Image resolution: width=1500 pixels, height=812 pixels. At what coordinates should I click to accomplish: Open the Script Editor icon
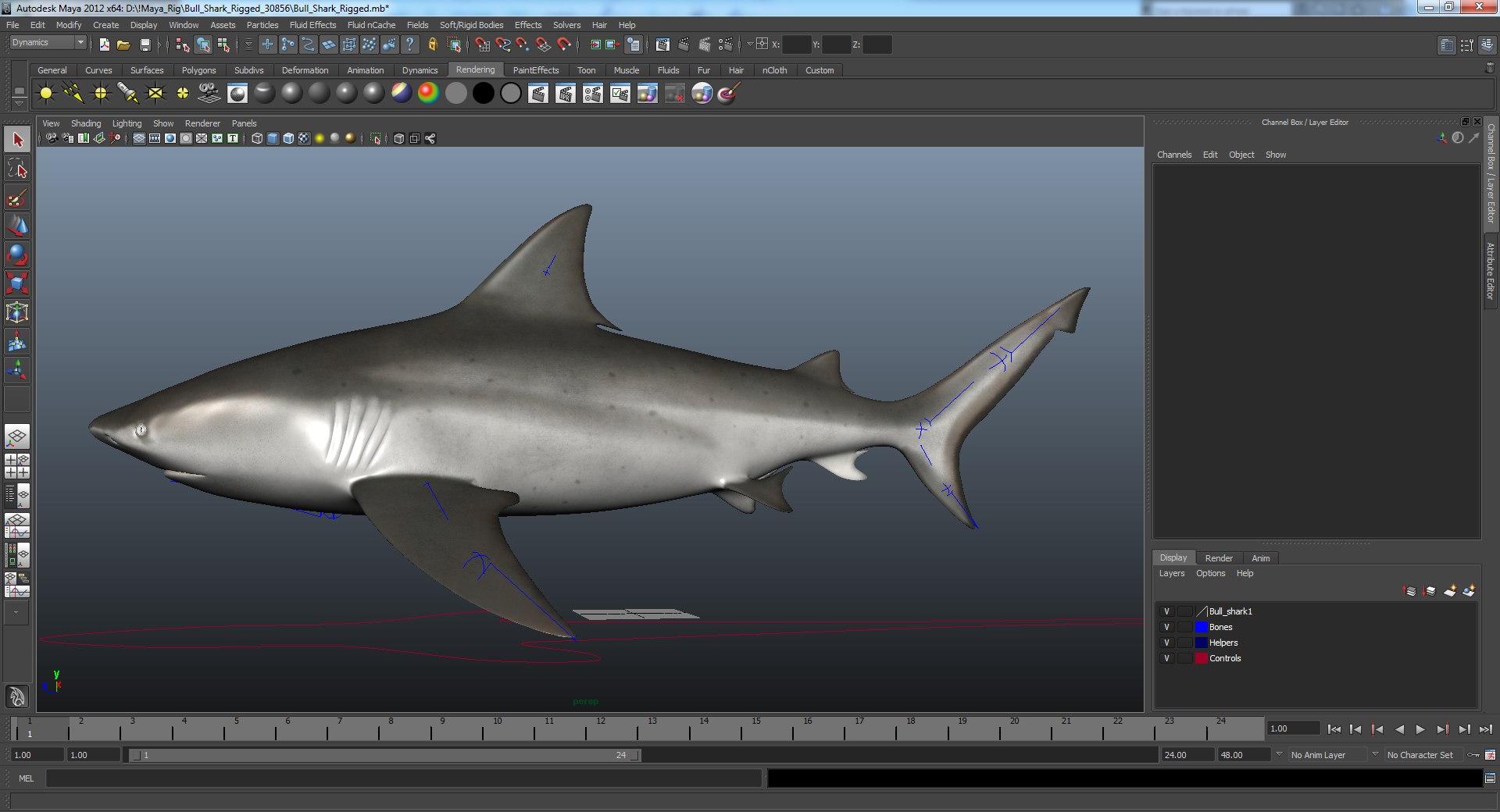pyautogui.click(x=1490, y=778)
